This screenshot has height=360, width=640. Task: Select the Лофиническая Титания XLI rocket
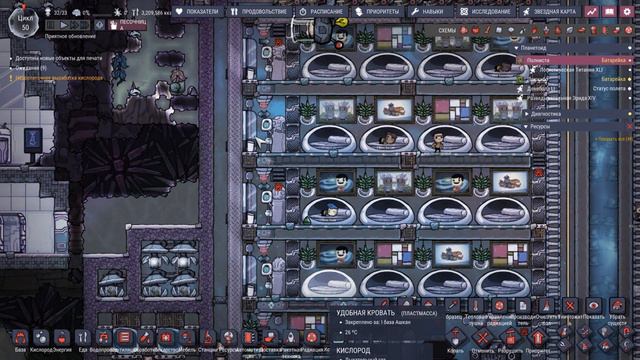pos(571,70)
